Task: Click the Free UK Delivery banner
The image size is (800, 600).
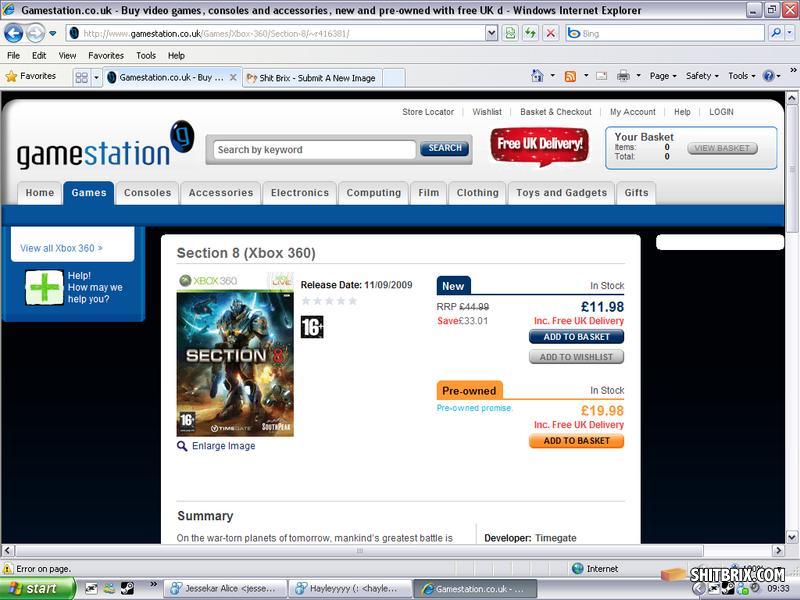Action: pyautogui.click(x=539, y=145)
